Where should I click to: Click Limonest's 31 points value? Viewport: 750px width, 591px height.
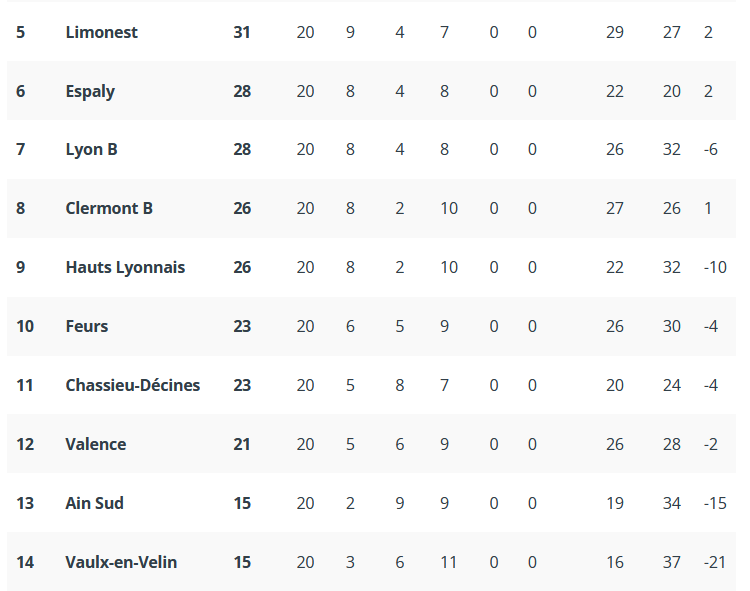coord(242,32)
